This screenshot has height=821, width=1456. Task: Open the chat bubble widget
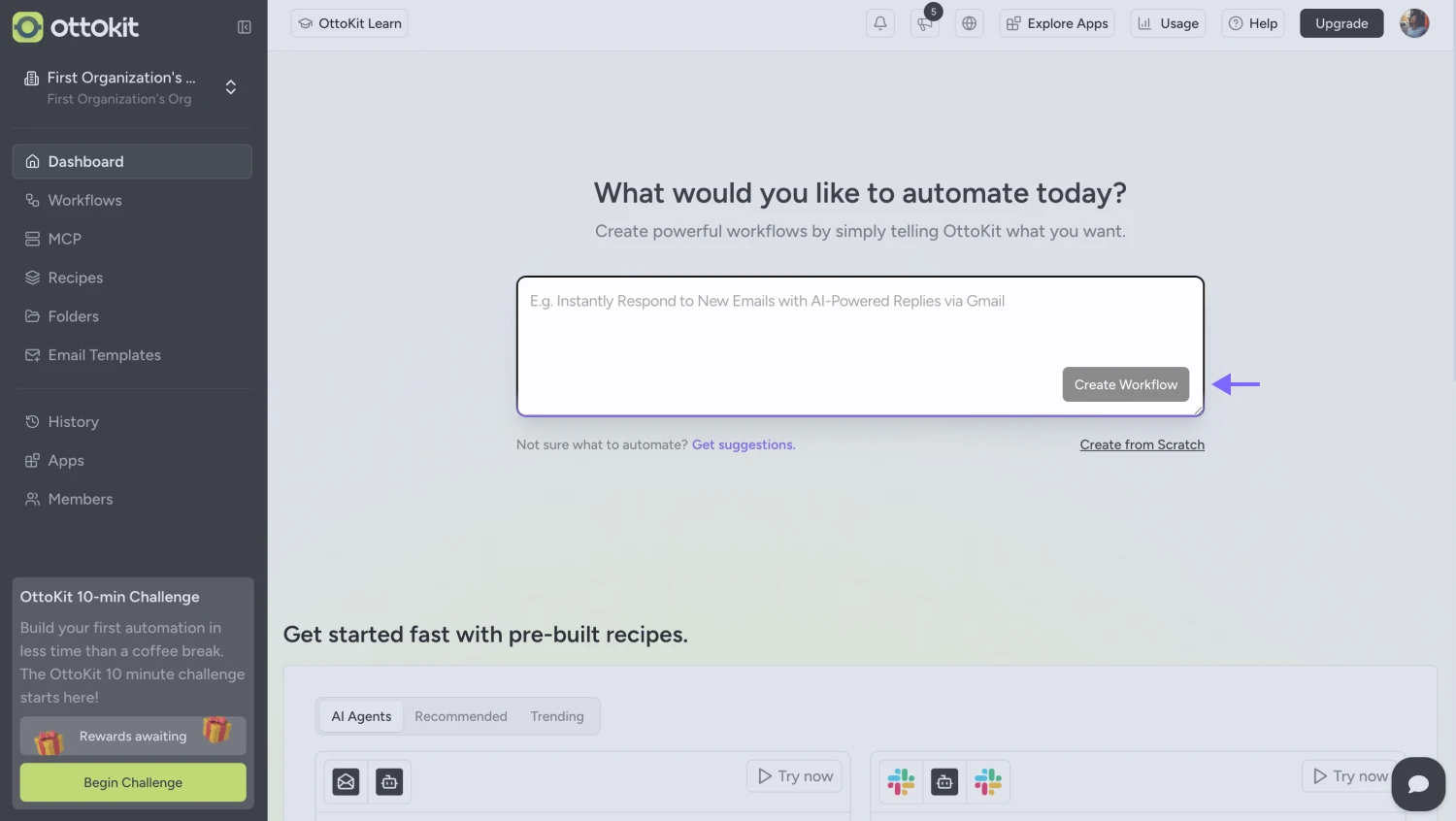[1418, 784]
